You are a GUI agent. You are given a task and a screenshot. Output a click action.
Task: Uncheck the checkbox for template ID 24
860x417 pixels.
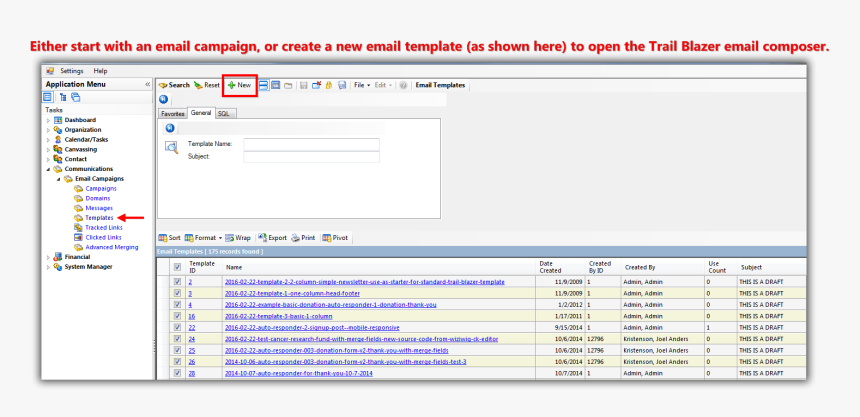177,339
